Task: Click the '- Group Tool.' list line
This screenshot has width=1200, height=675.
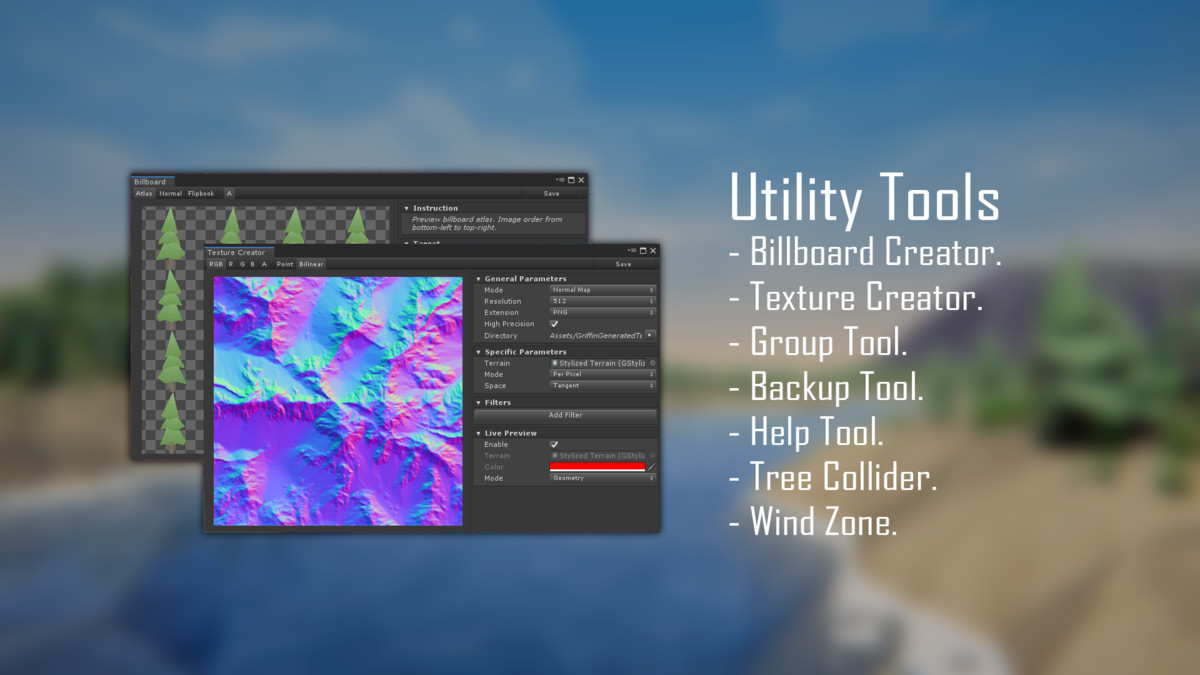Action: [818, 342]
